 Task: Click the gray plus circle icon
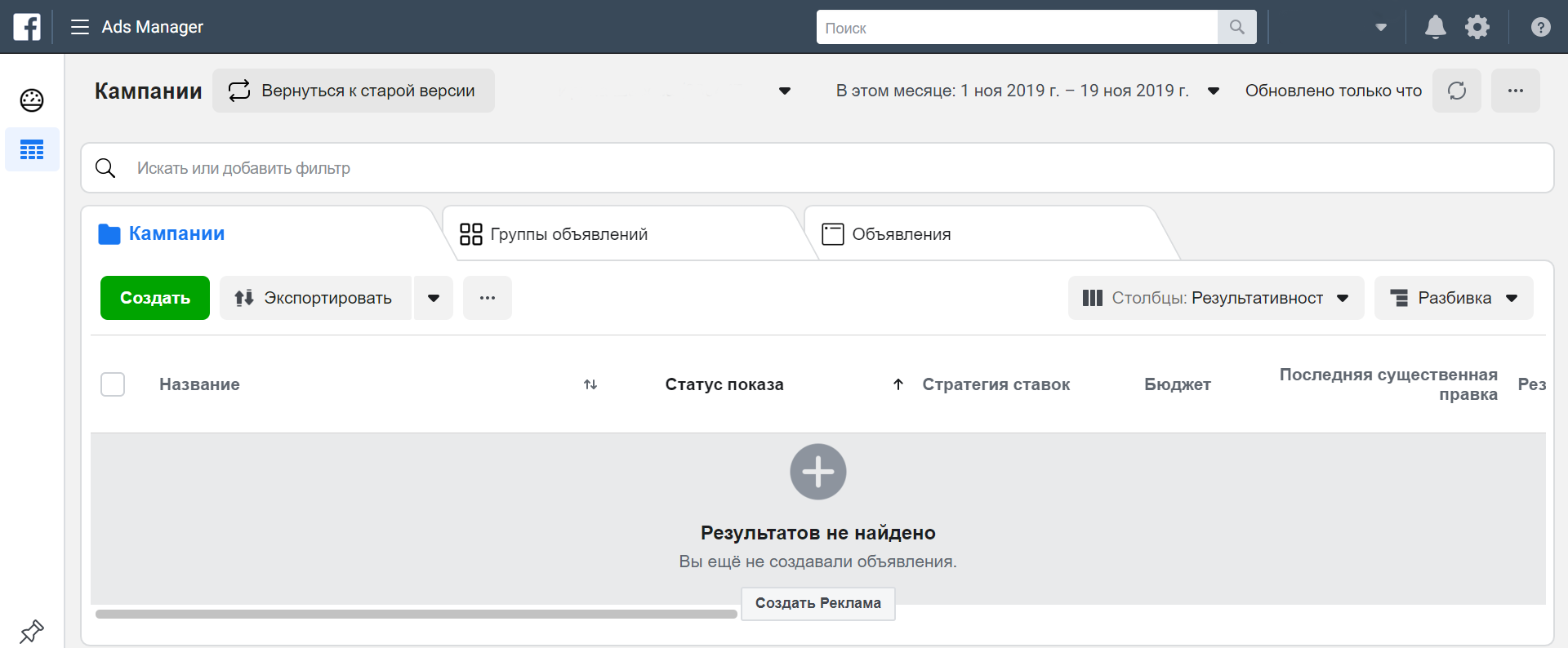818,472
